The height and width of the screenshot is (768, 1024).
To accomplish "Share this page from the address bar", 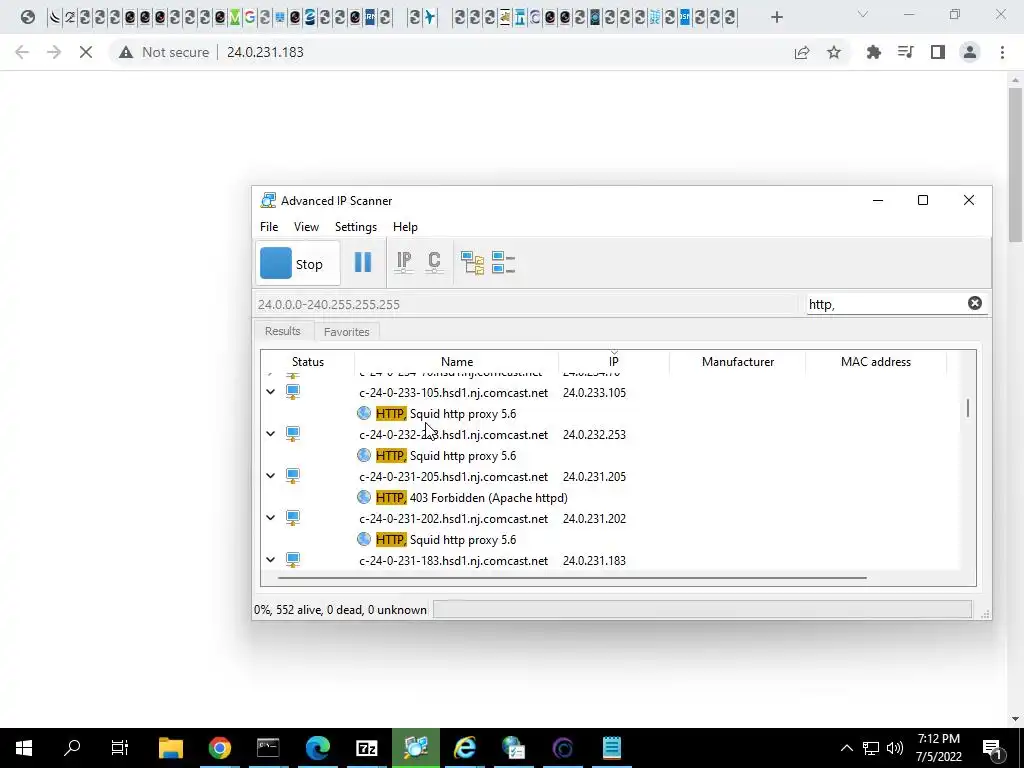I will tap(801, 52).
